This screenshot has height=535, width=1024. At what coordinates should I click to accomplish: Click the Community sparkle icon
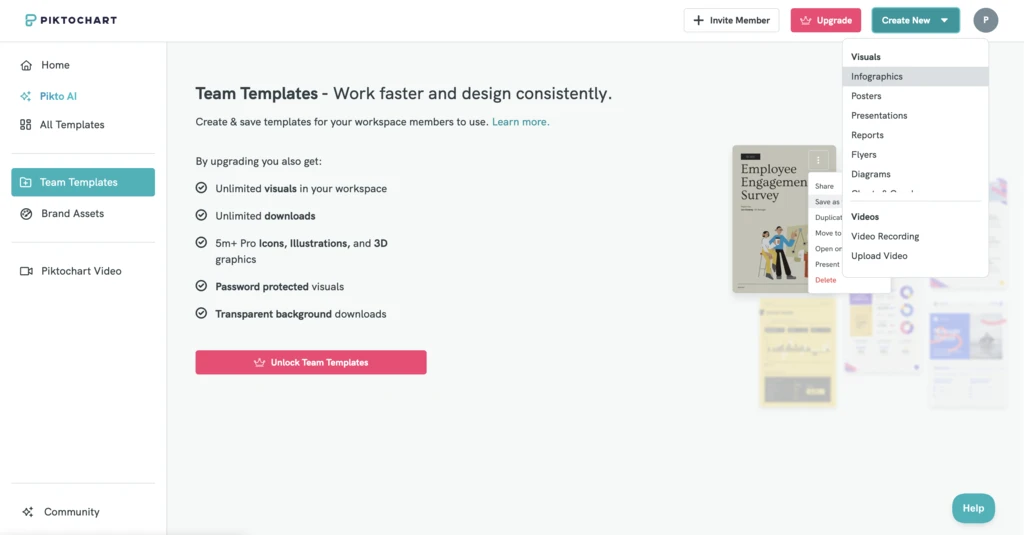27,512
